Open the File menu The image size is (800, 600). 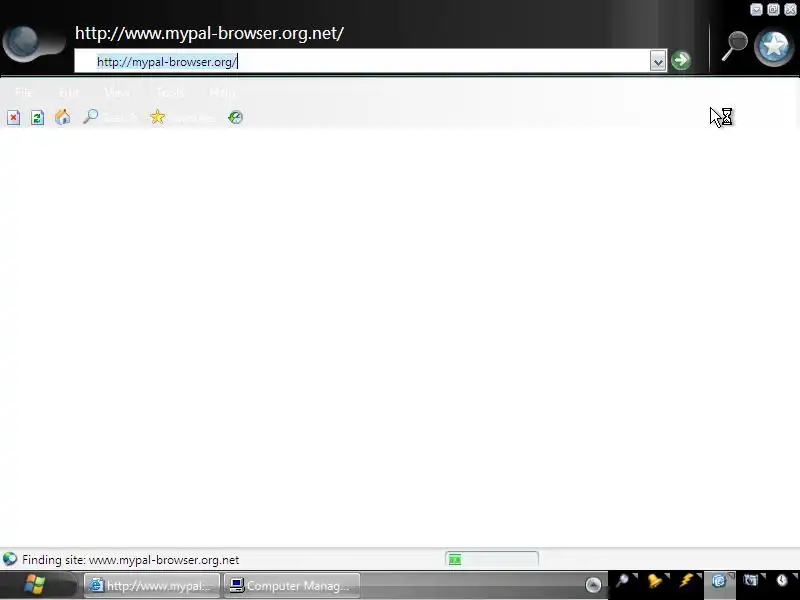coord(23,92)
